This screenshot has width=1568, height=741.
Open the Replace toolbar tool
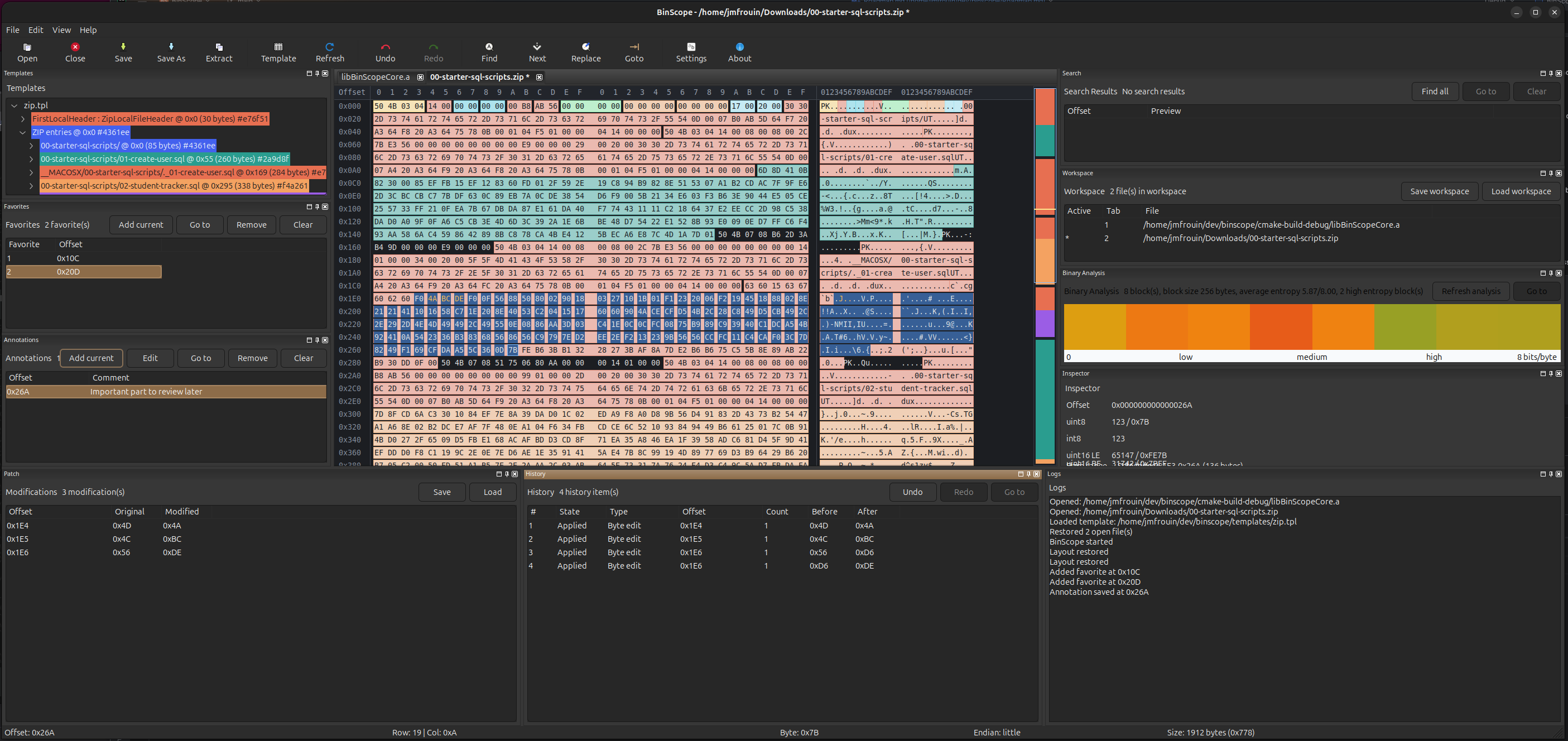(x=585, y=52)
